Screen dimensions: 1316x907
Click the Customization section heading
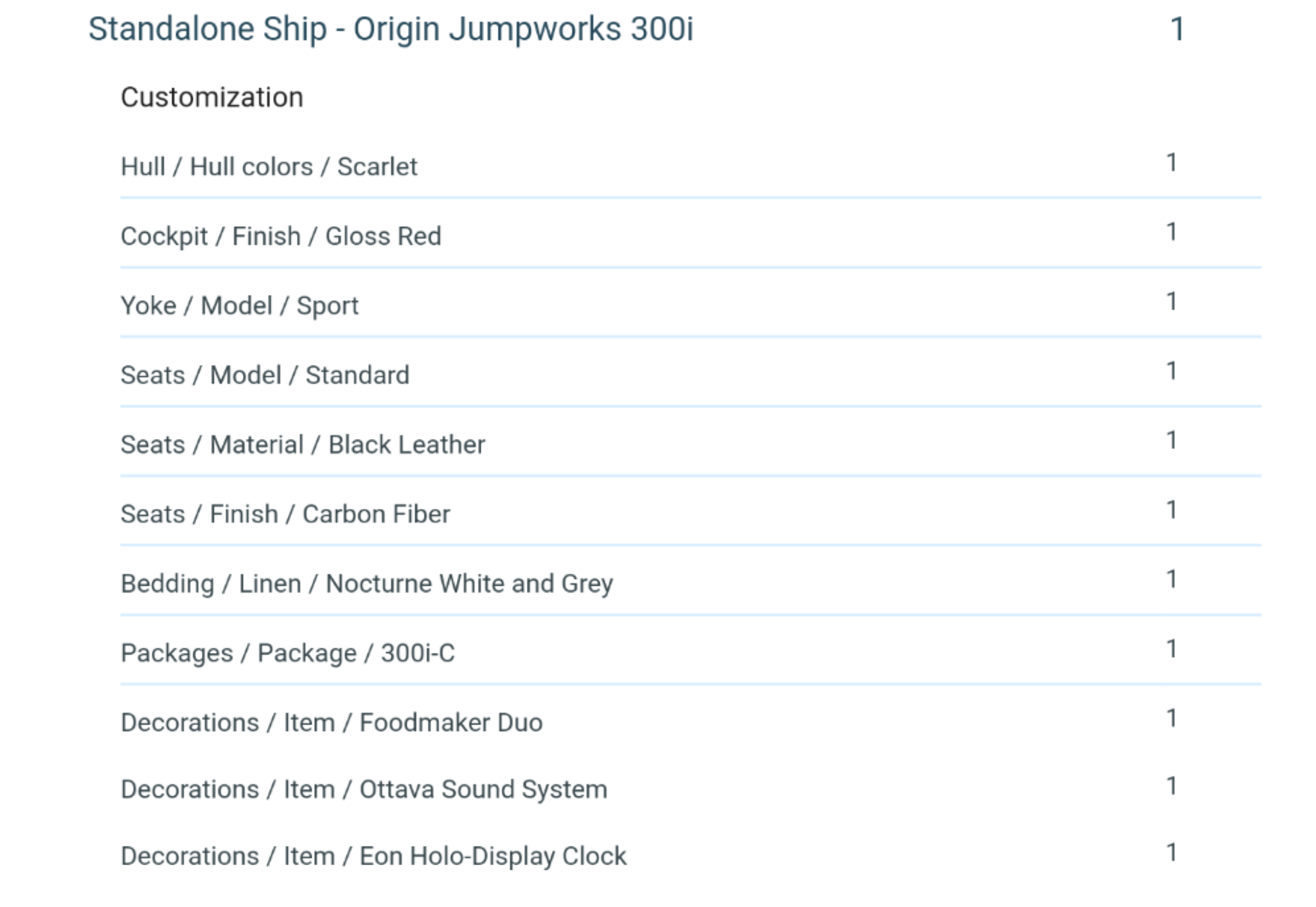coord(211,98)
